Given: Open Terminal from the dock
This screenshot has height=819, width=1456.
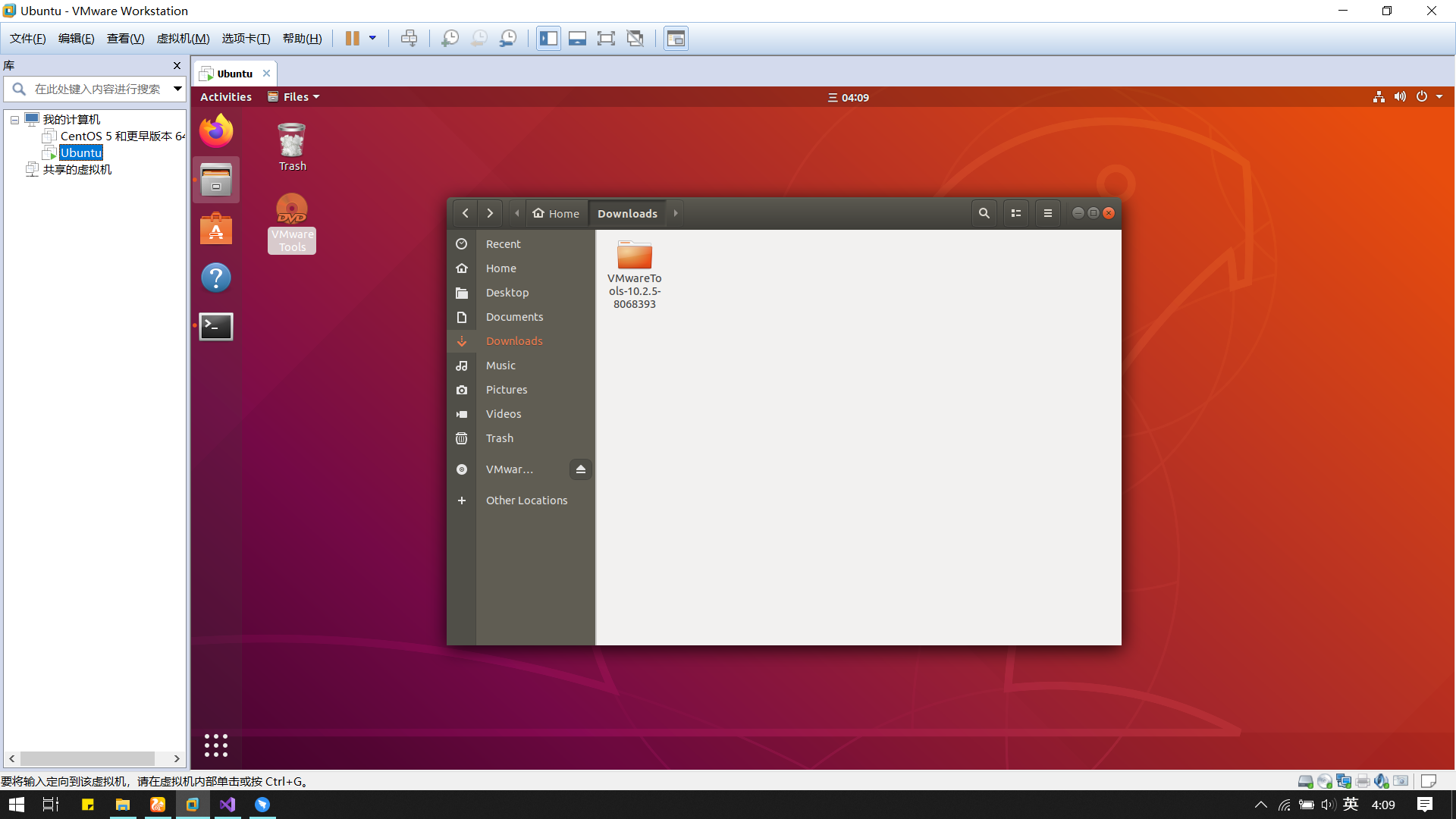Looking at the screenshot, I should (216, 326).
